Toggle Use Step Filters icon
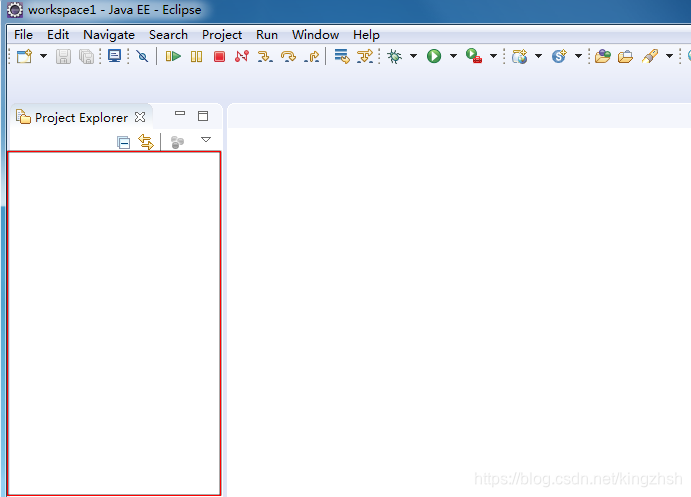Viewport: 691px width, 497px height. point(365,56)
